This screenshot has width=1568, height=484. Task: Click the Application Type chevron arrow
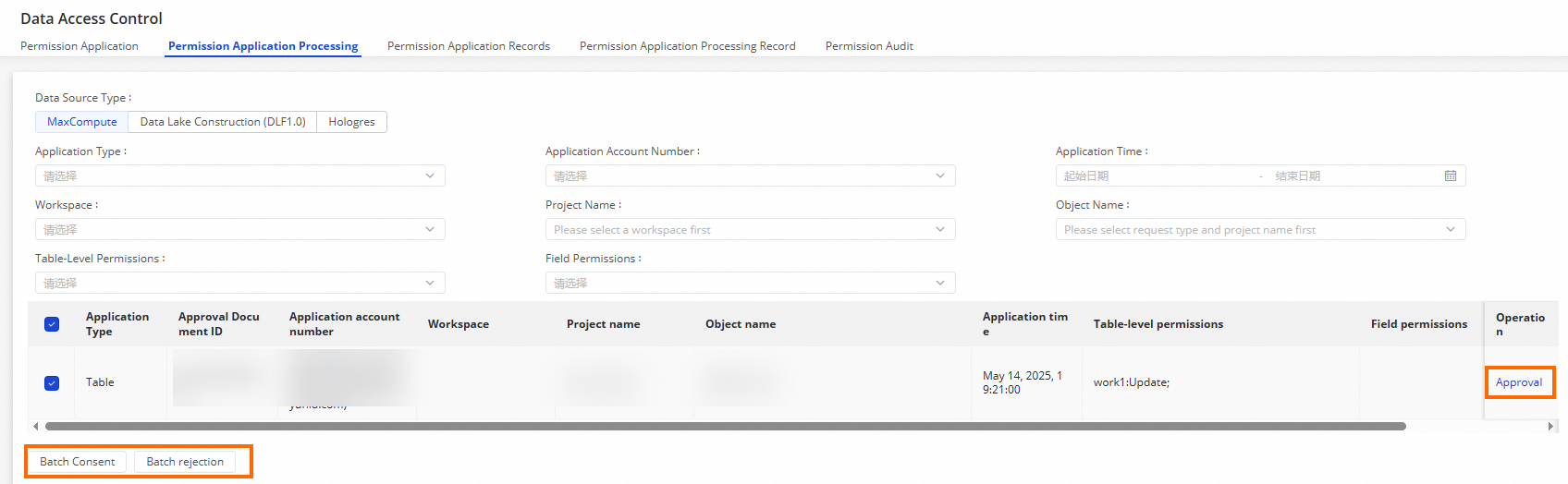pos(430,175)
